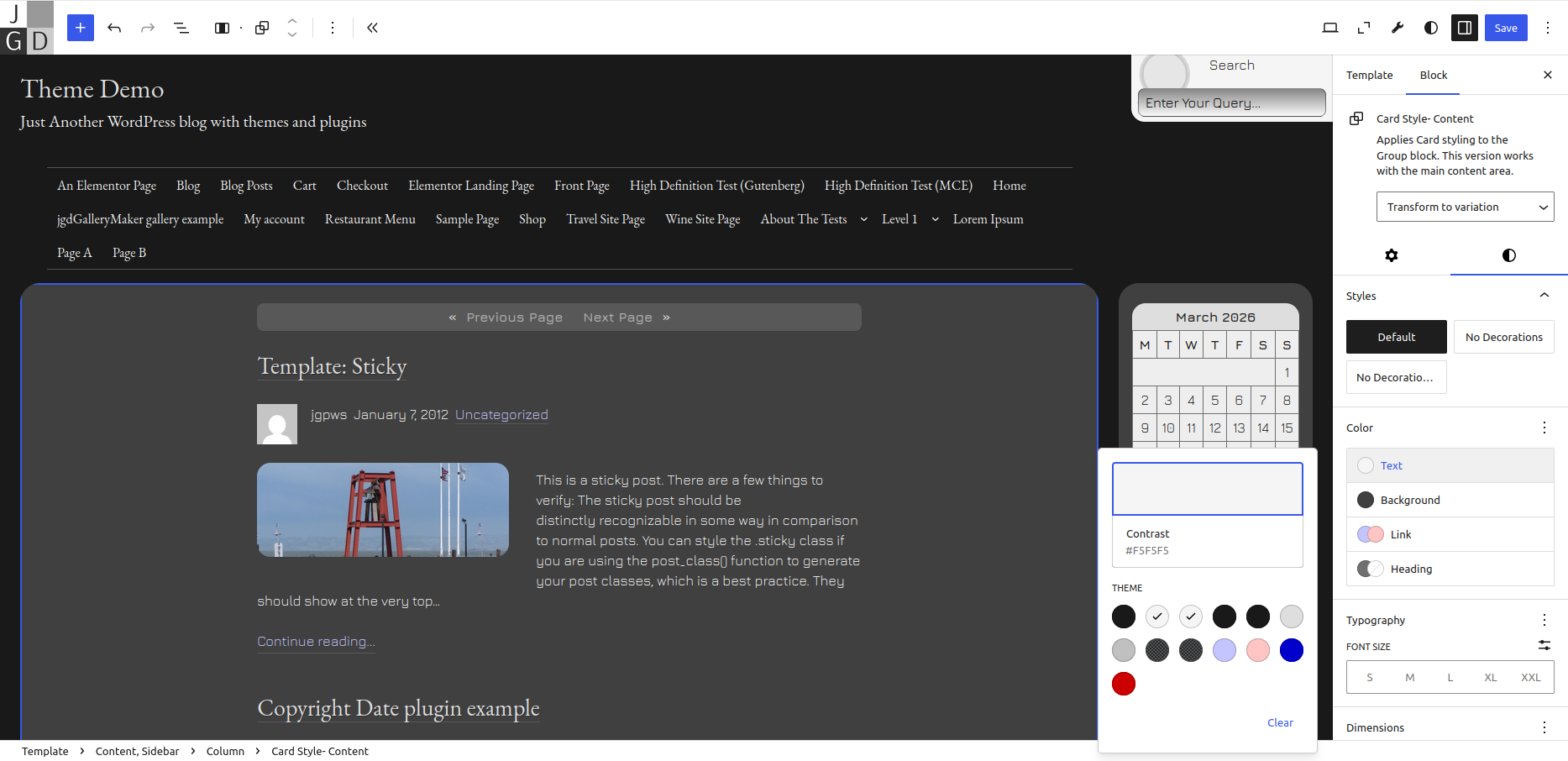Toggle the settings sidebar panel
Screen dimensions: 1568x761
tap(1465, 28)
